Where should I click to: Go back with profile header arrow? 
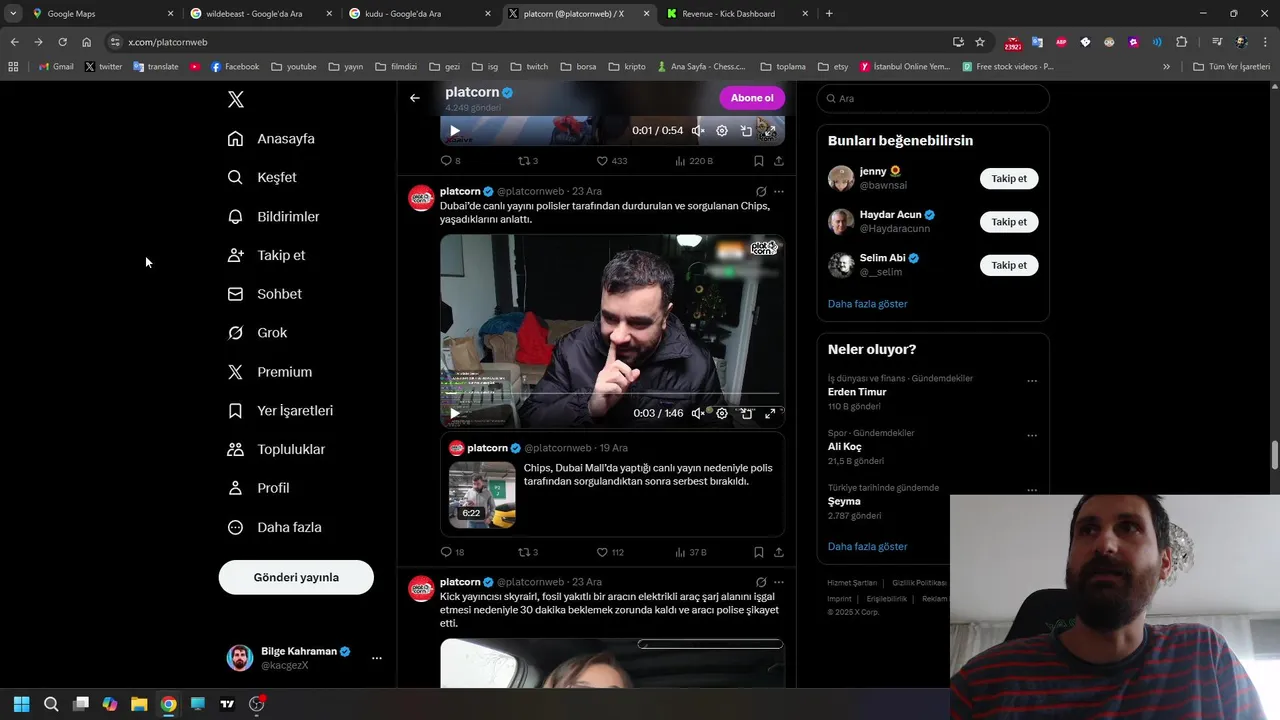tap(415, 98)
